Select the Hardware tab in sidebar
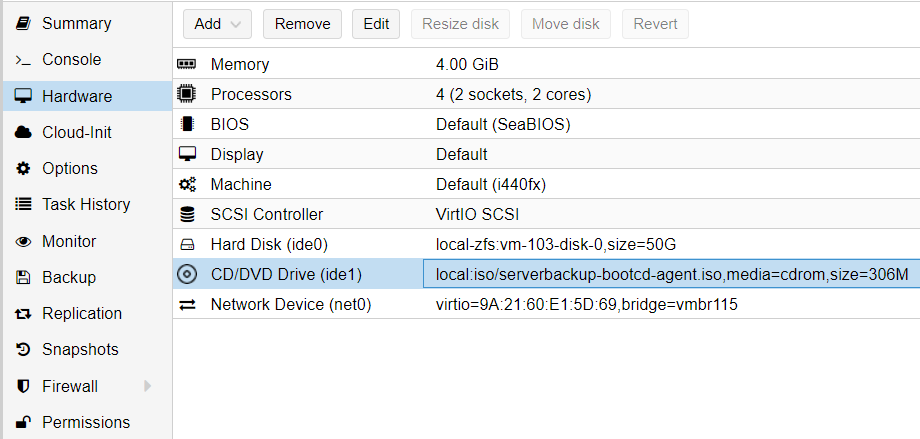This screenshot has height=439, width=920. click(87, 96)
